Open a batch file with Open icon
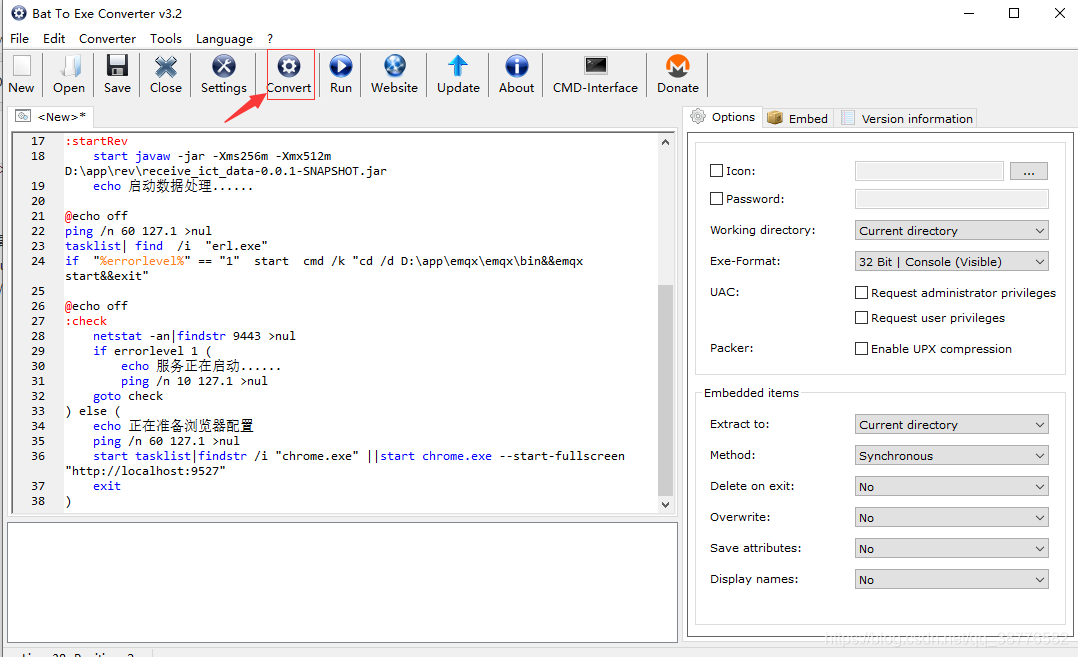The height and width of the screenshot is (657, 1078). click(69, 66)
